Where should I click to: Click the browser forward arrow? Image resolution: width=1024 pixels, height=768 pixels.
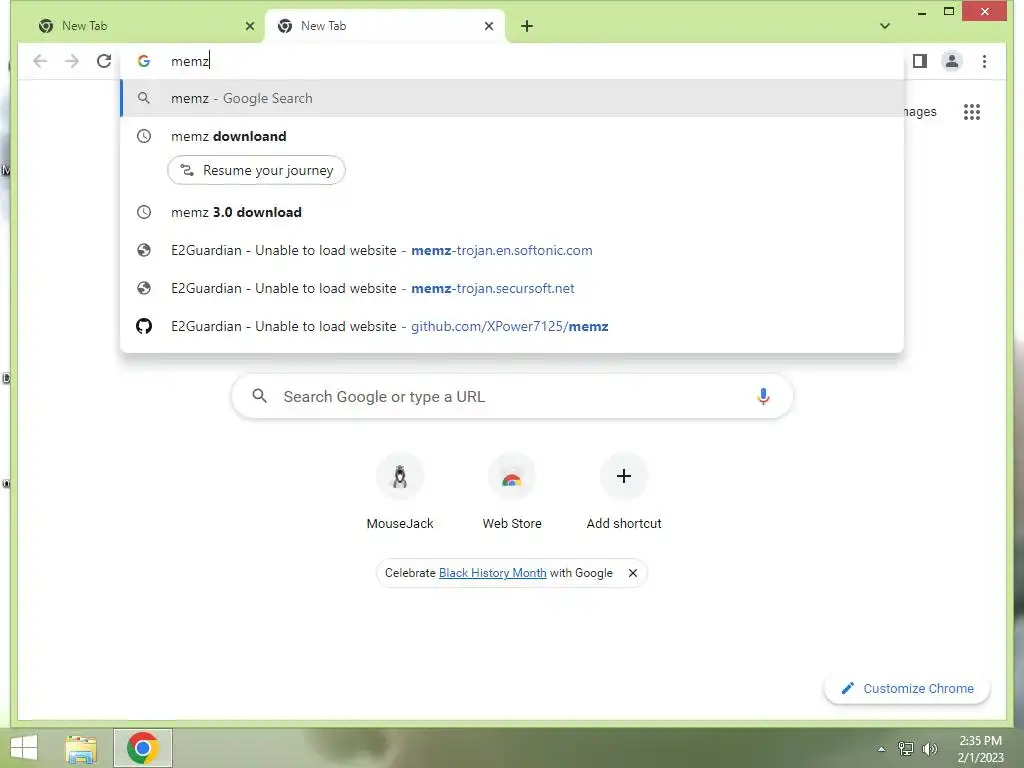coord(72,61)
